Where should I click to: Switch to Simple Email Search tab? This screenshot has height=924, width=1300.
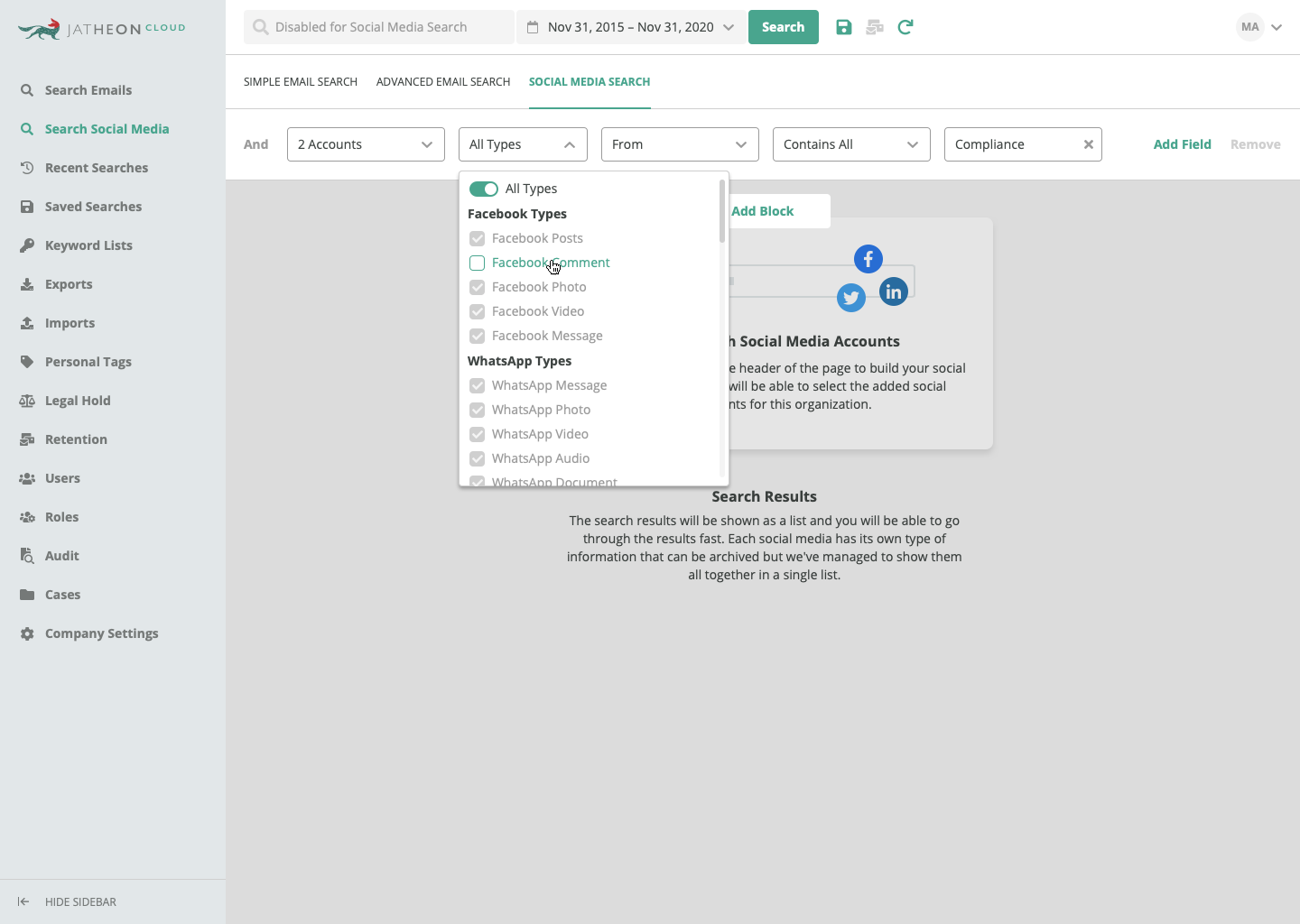coord(301,82)
